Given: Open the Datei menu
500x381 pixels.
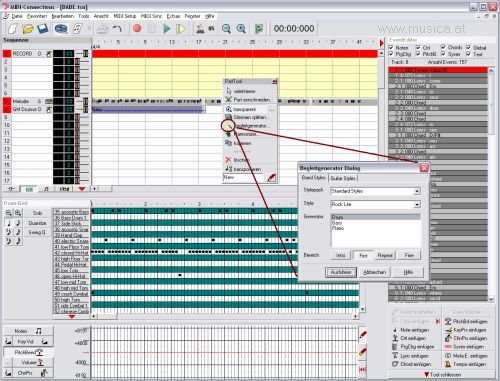Looking at the screenshot, I should [x=17, y=16].
